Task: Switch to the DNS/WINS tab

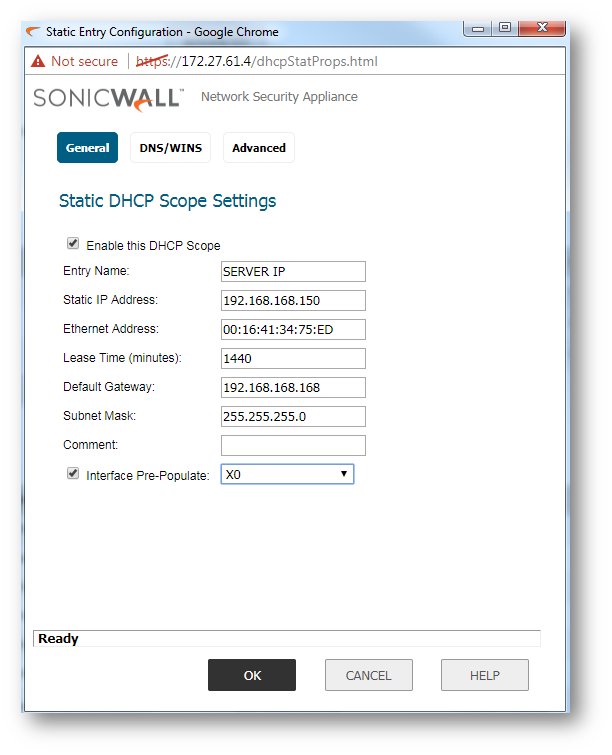Action: point(170,148)
